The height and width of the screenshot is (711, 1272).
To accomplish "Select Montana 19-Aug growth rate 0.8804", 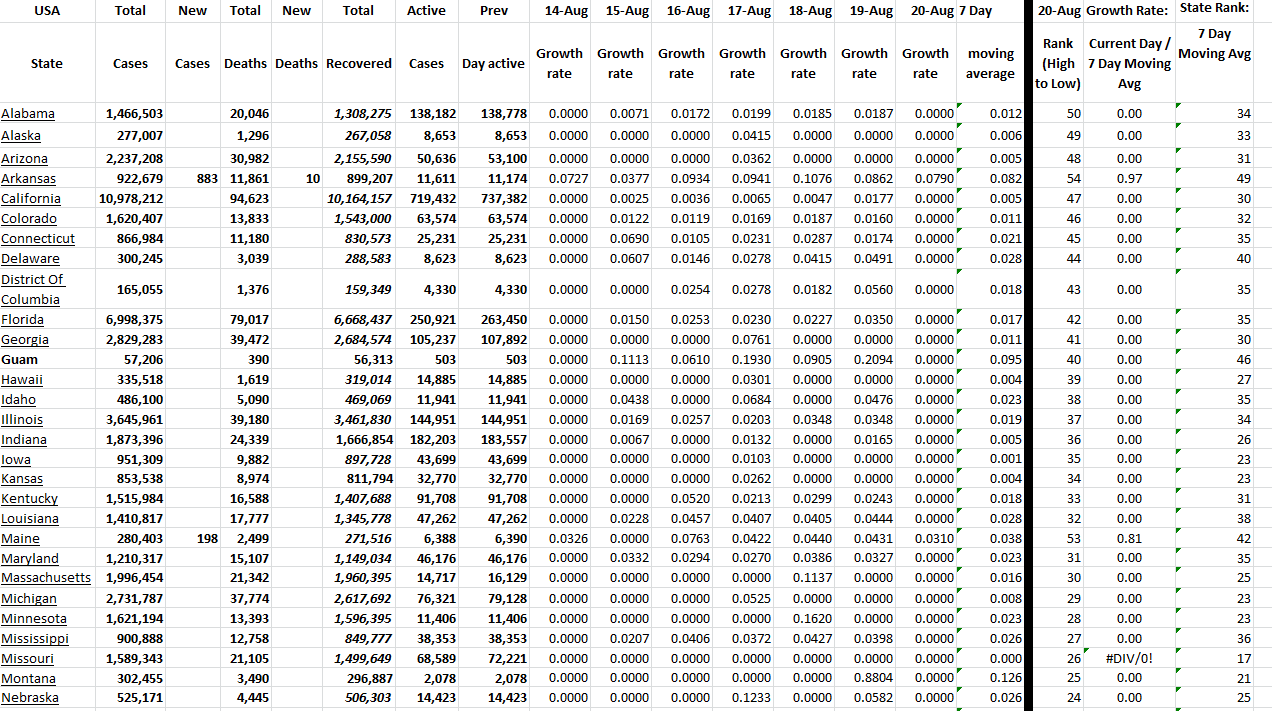I will coord(864,678).
